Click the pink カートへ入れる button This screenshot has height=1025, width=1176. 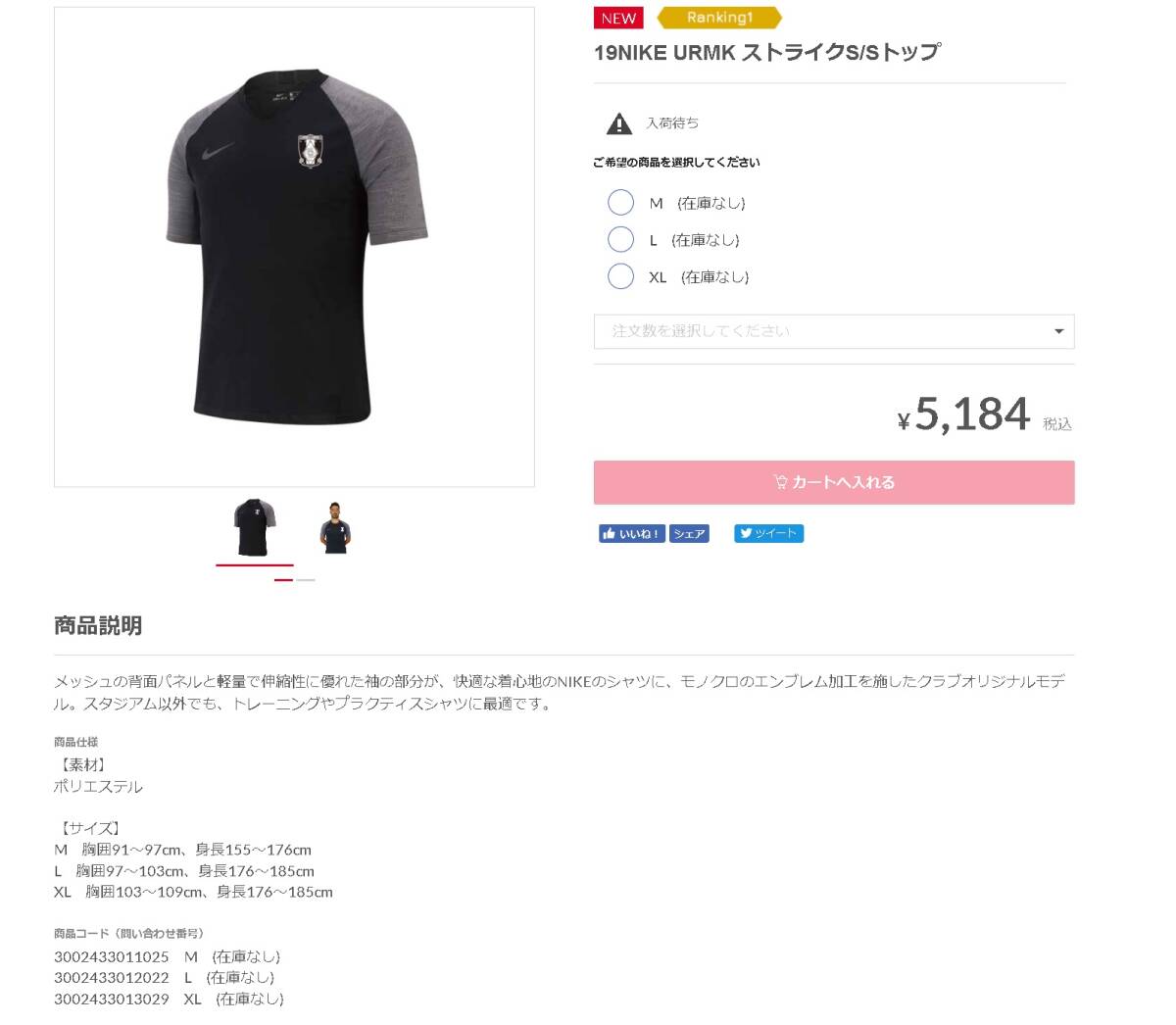click(x=834, y=482)
